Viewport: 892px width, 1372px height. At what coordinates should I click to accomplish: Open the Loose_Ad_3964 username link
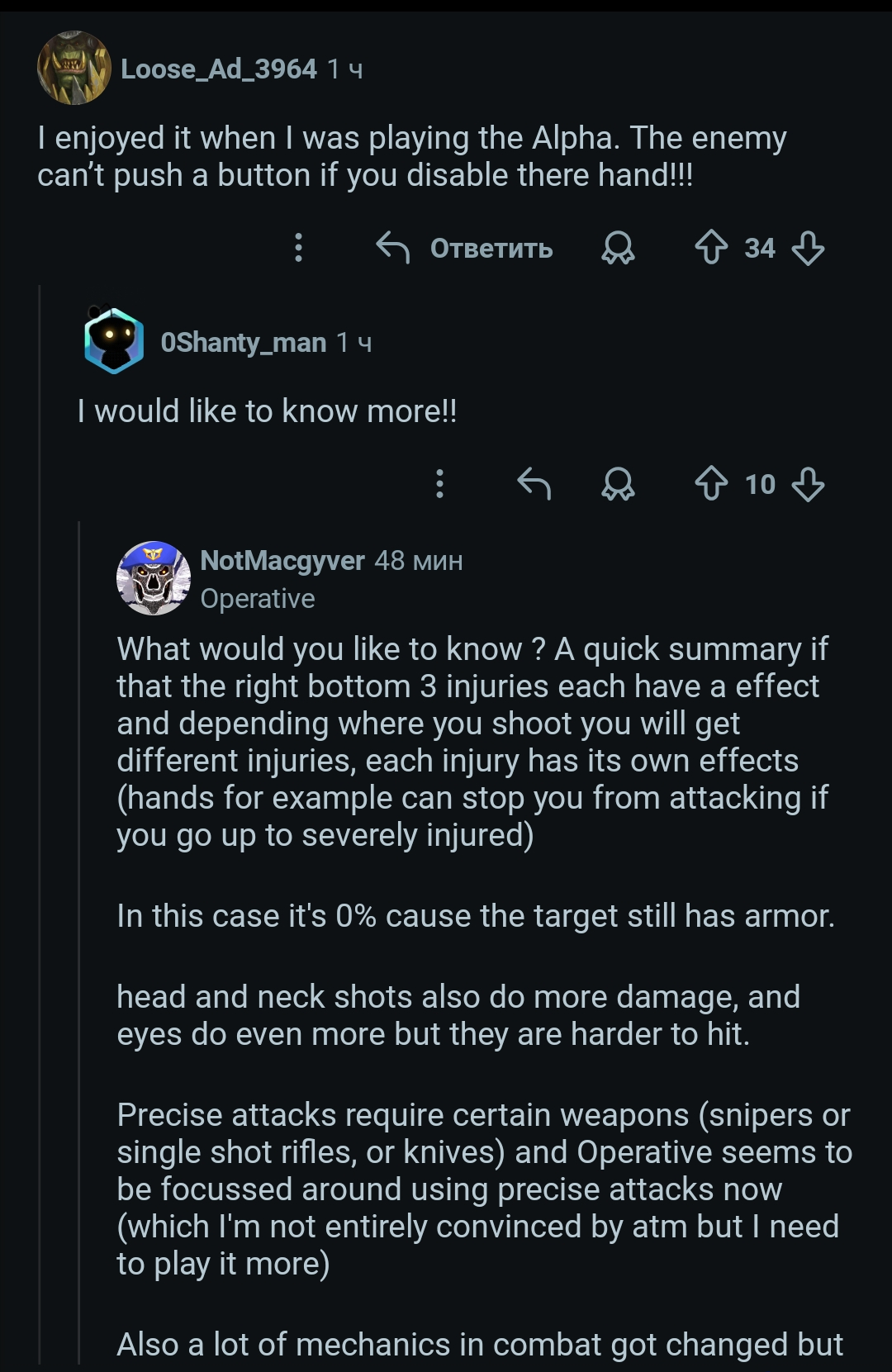(219, 69)
